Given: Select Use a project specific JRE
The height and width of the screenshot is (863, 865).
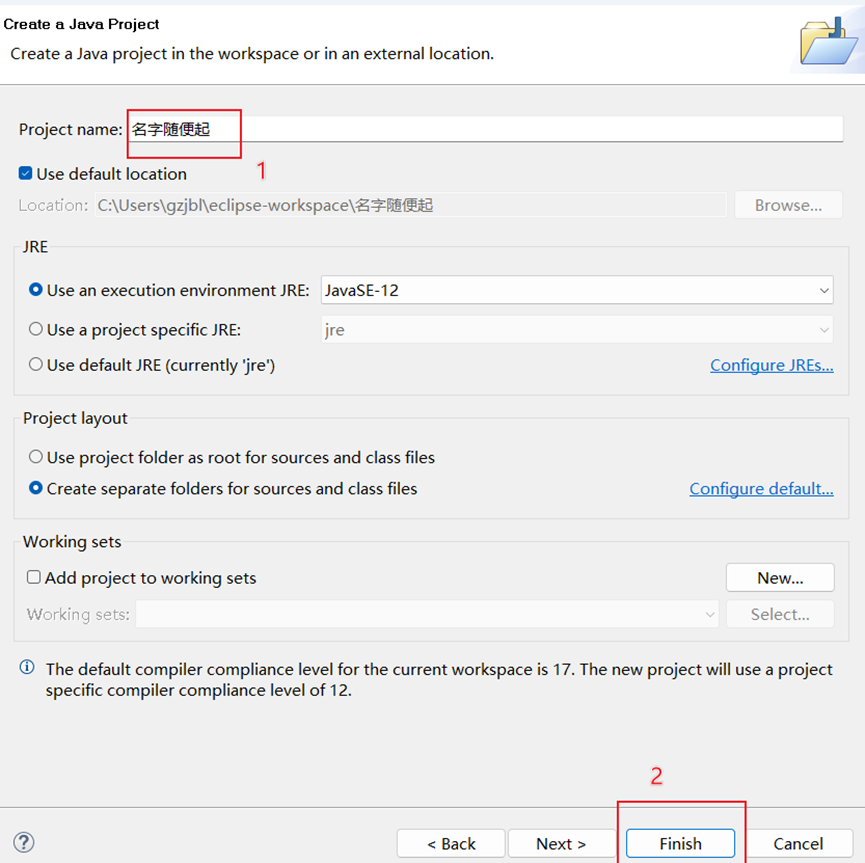Looking at the screenshot, I should point(36,329).
